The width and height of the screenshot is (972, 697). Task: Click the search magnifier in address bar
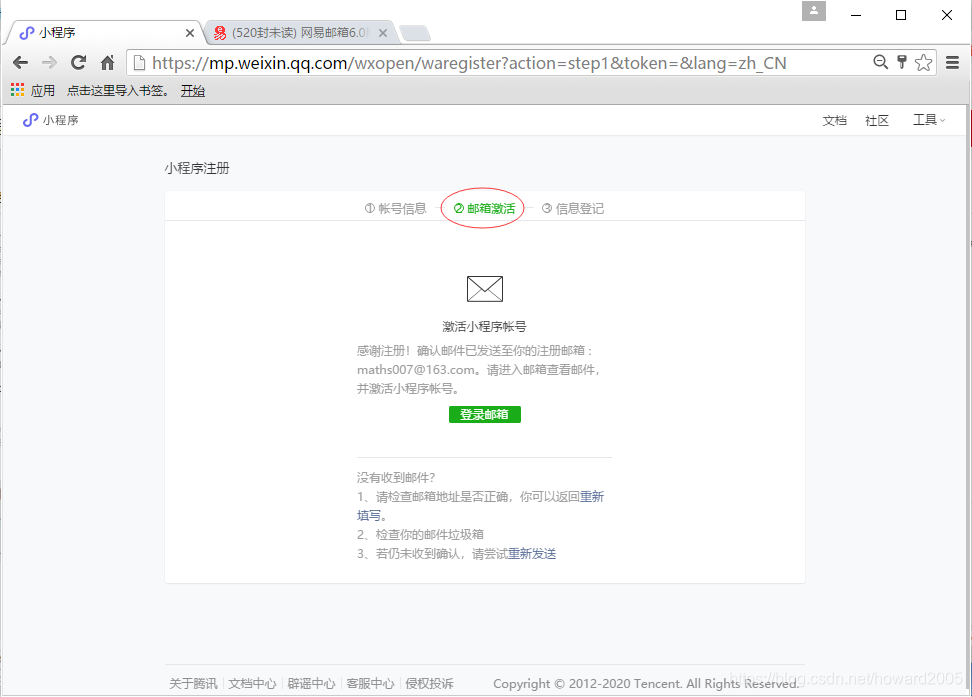(x=880, y=62)
